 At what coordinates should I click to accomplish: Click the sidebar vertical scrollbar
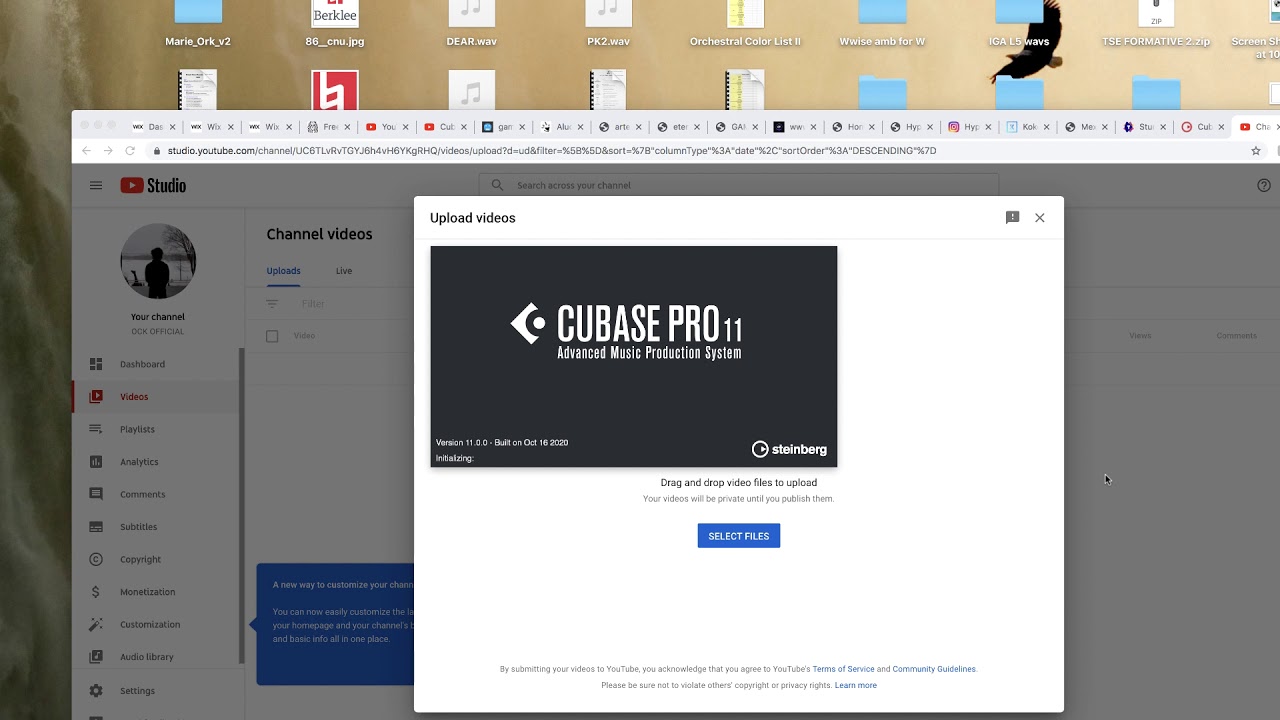tap(241, 505)
